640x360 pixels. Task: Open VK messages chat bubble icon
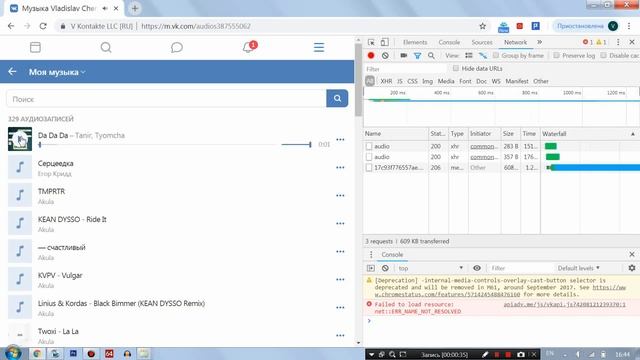[176, 47]
